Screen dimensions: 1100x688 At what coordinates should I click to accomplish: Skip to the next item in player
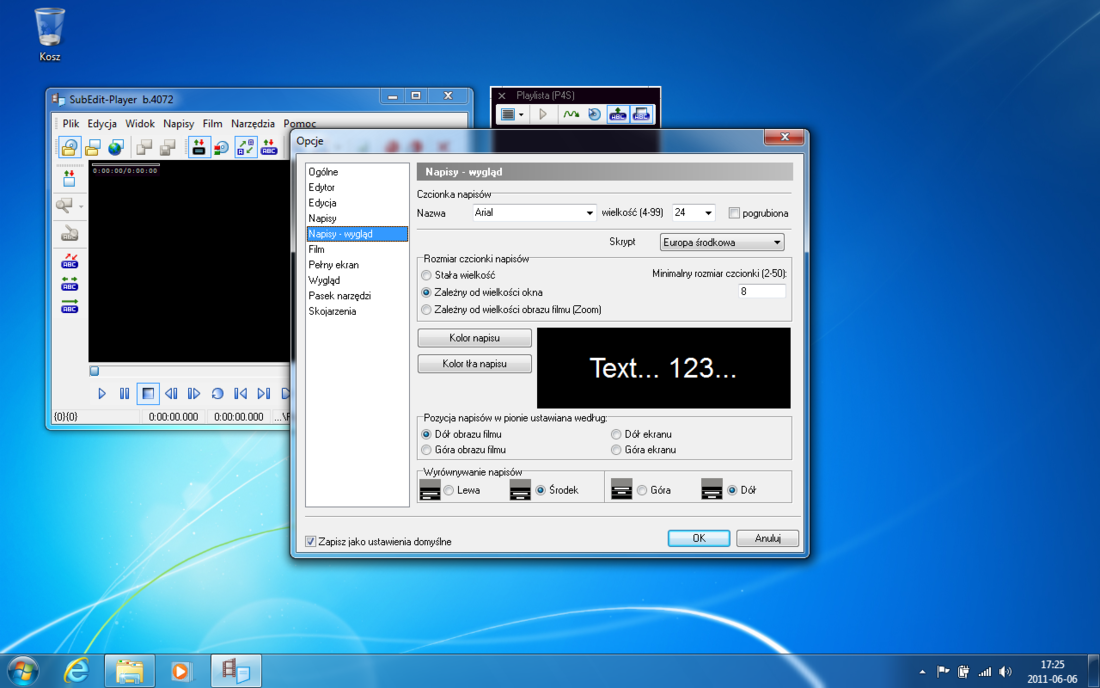(x=264, y=393)
